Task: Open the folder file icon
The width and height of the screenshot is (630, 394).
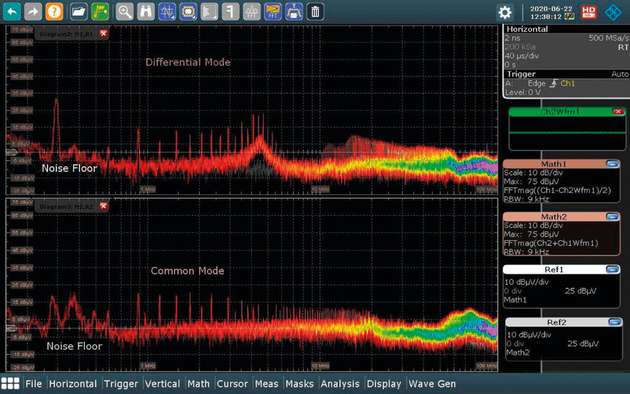Action: click(x=78, y=12)
